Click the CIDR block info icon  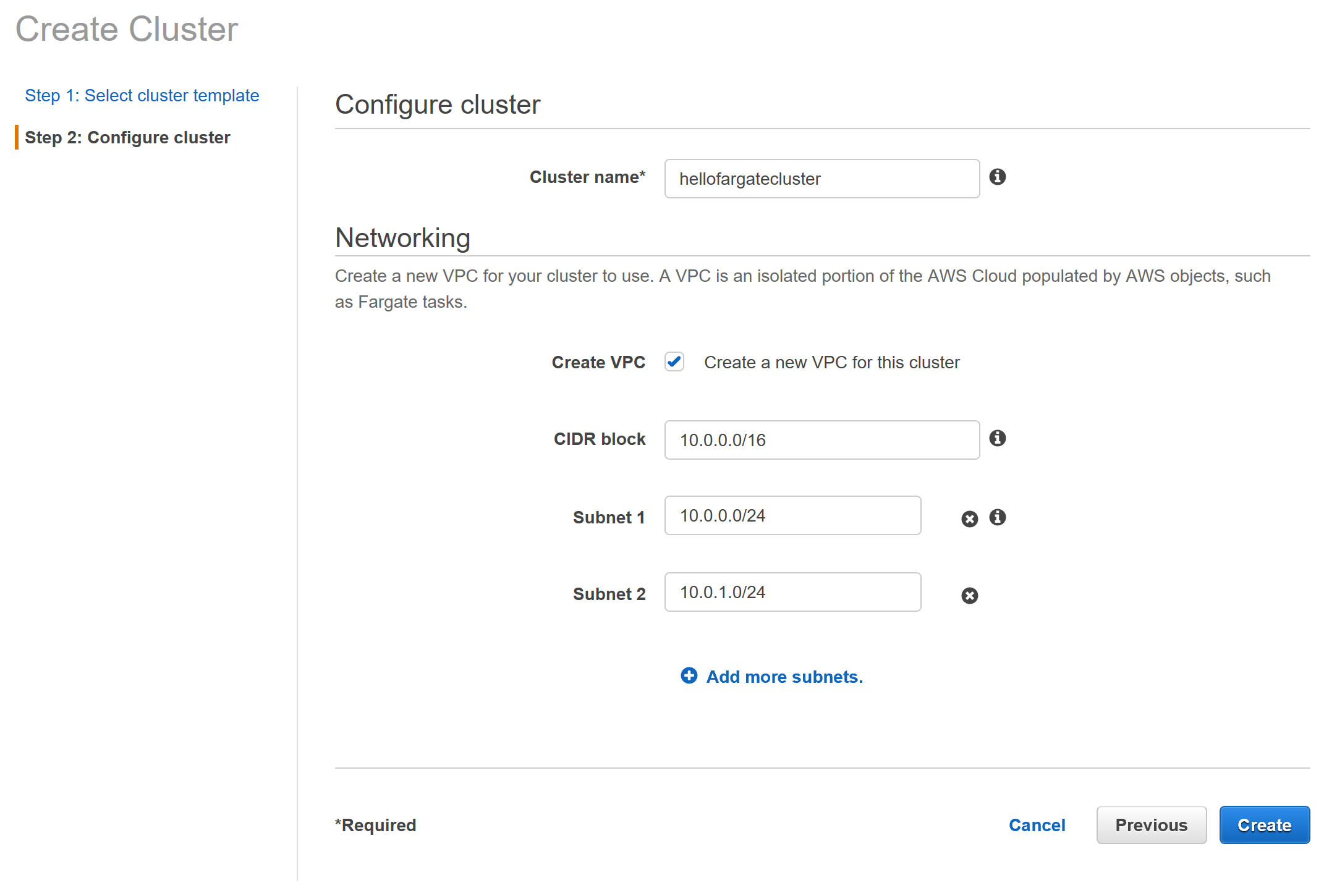pos(997,438)
